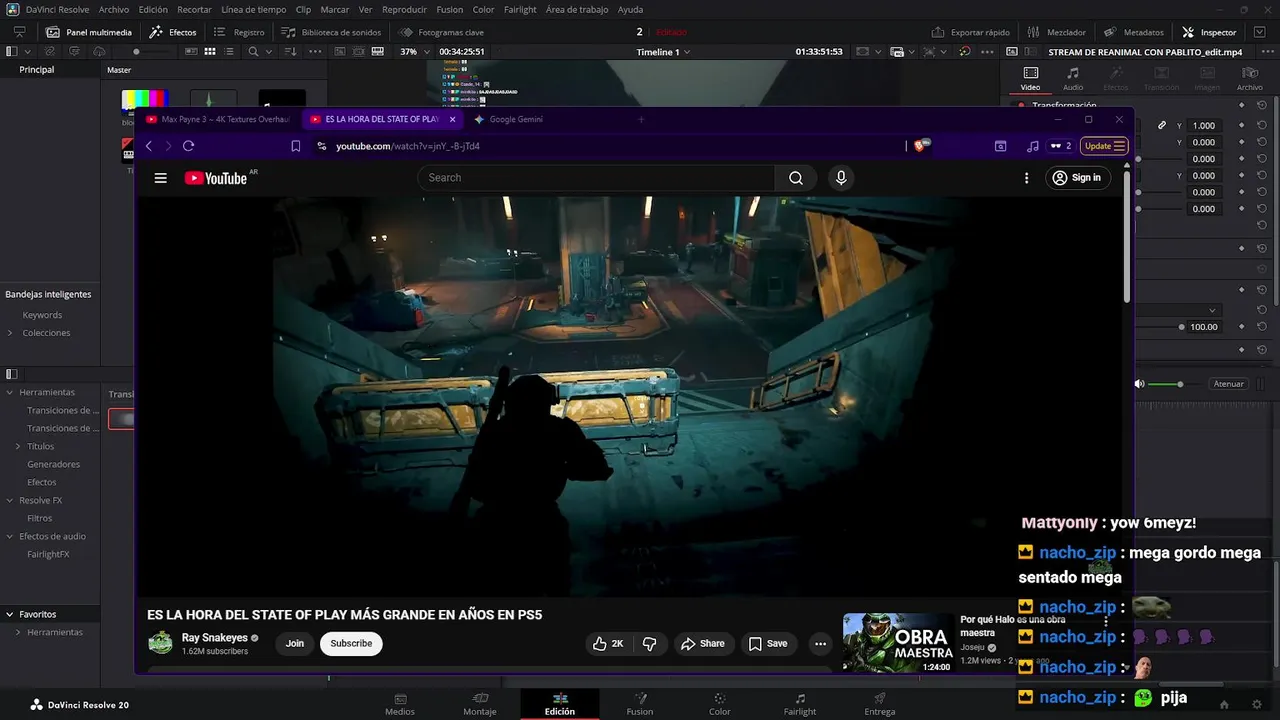Click the 100.00 opacity value field
The image size is (1280, 720).
point(1204,327)
